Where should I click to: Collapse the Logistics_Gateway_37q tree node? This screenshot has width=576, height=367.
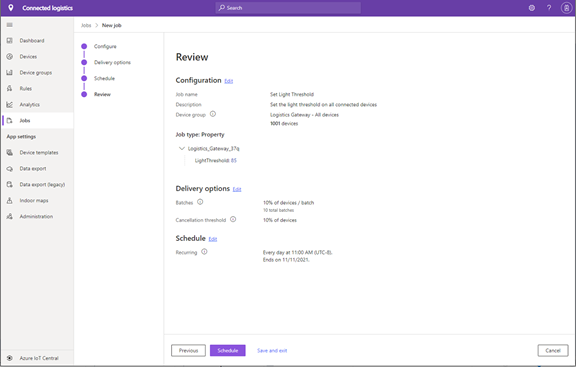click(x=181, y=148)
